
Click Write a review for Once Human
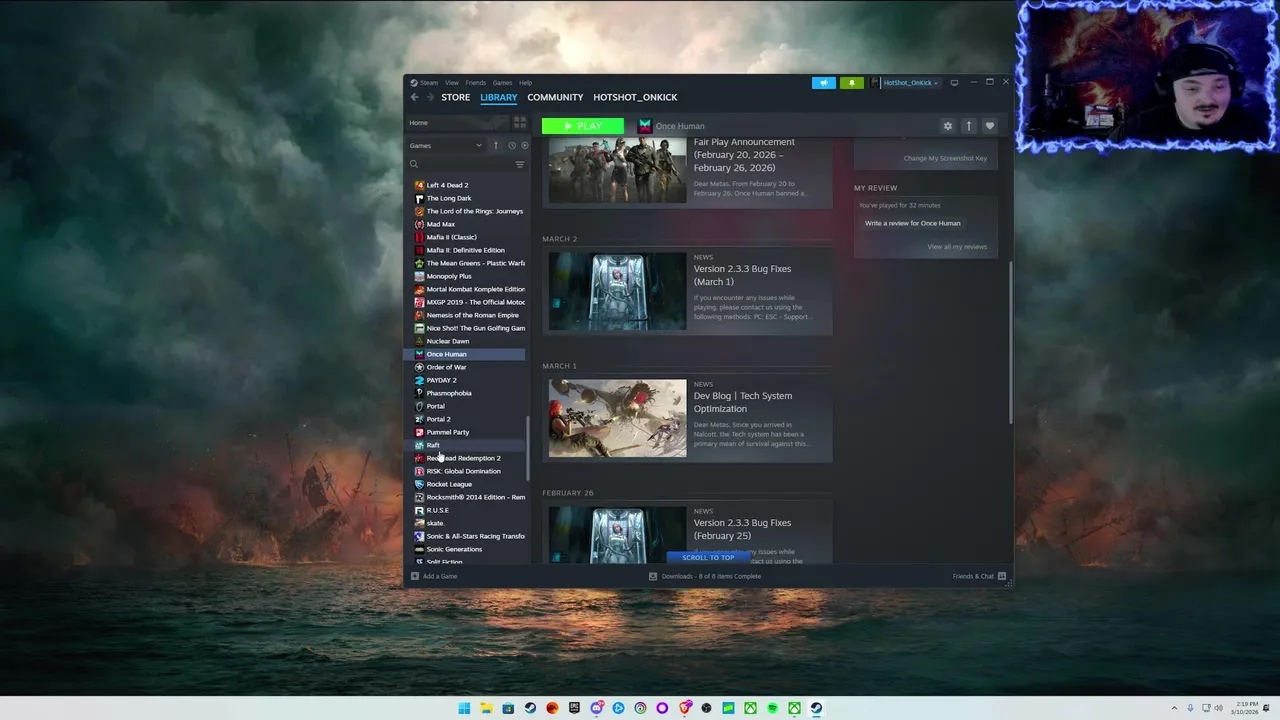click(912, 223)
